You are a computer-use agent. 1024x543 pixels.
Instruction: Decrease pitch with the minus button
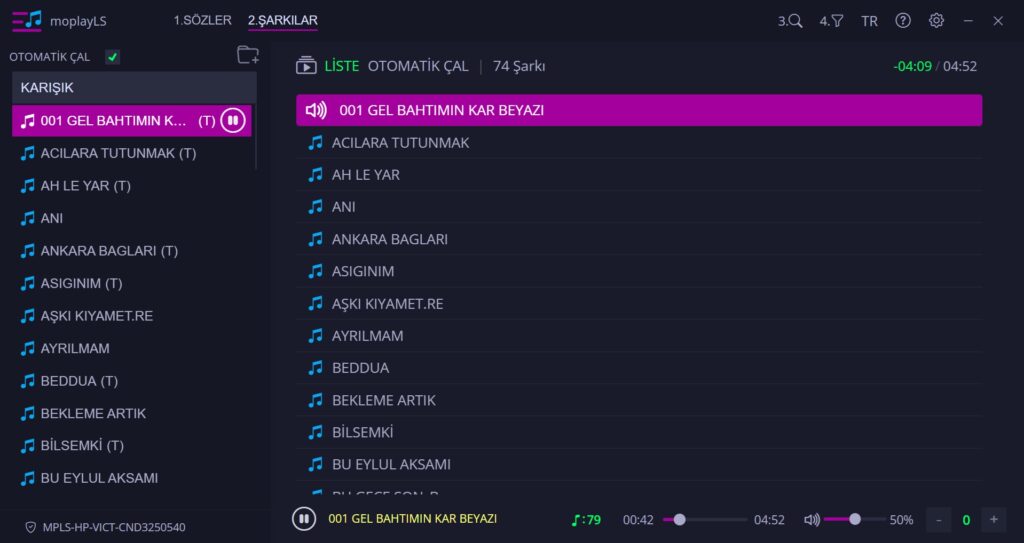pyautogui.click(x=939, y=519)
